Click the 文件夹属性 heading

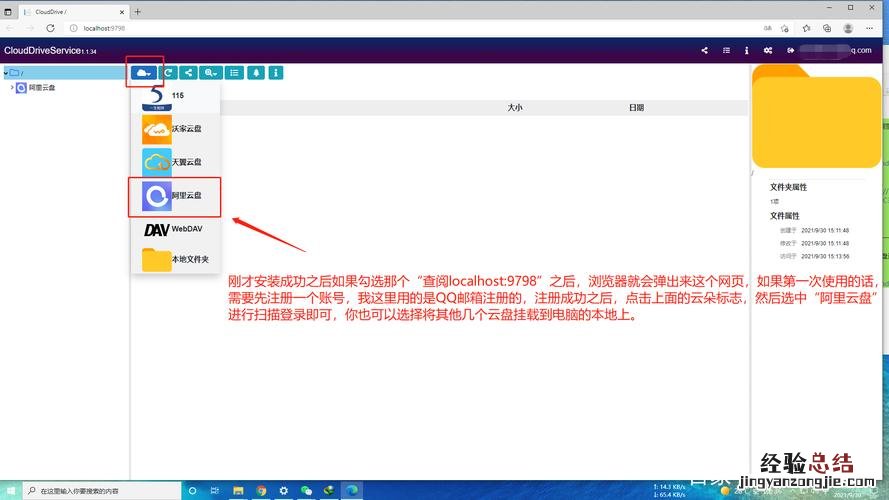(788, 187)
